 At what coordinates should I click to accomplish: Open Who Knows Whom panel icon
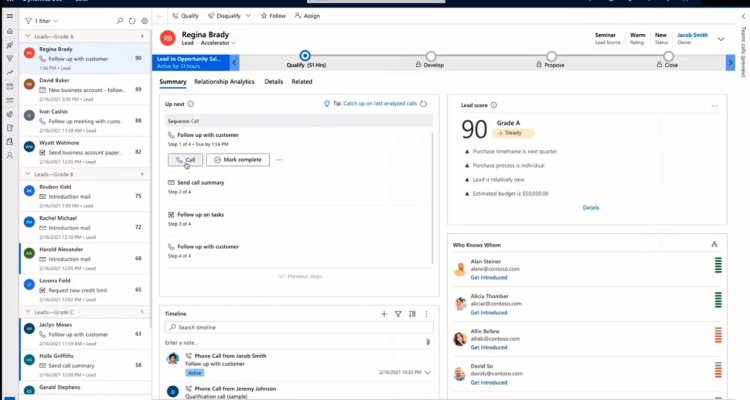[714, 244]
